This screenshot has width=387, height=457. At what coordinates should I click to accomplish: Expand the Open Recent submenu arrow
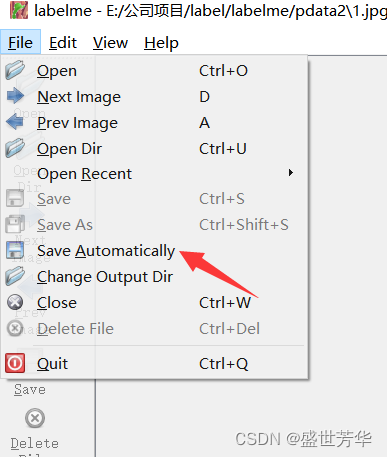click(x=291, y=173)
